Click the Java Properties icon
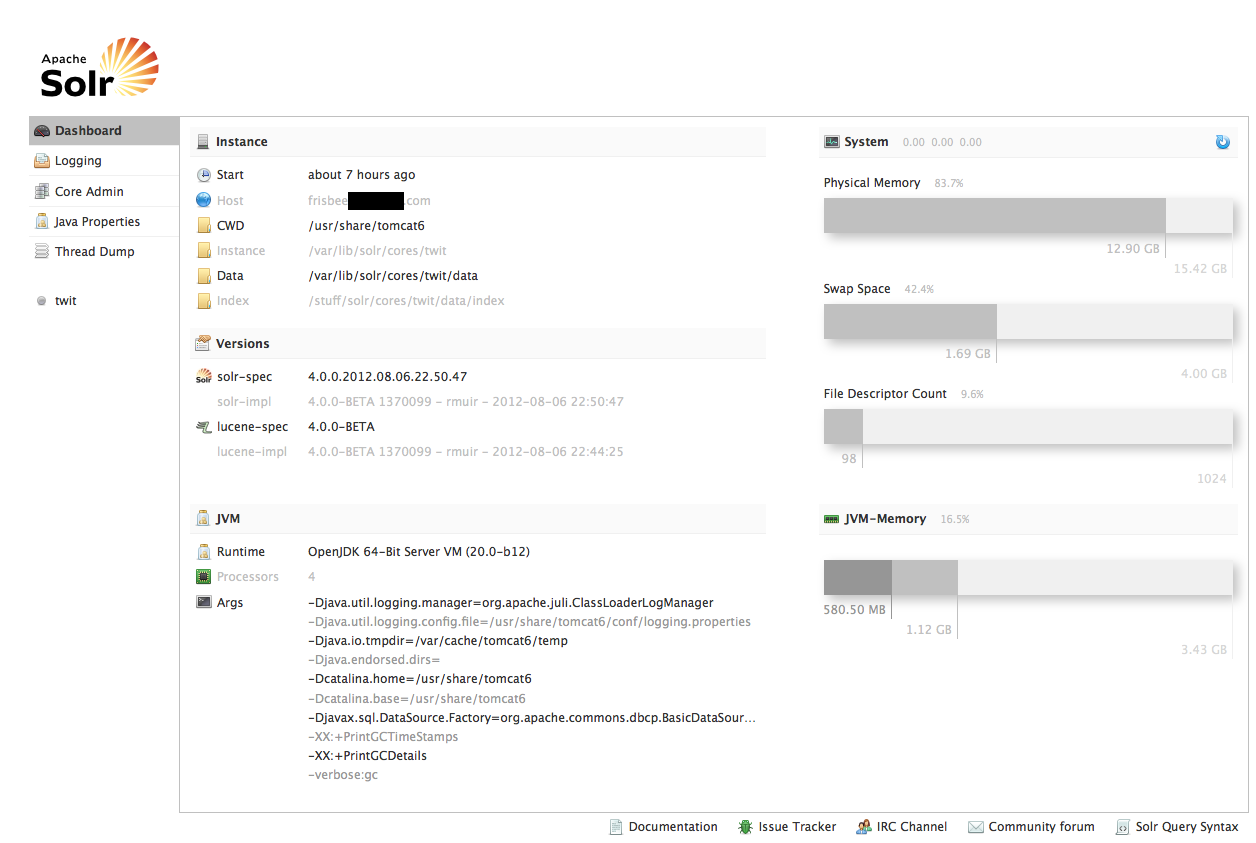Screen dimensions: 1256x843 [41, 222]
